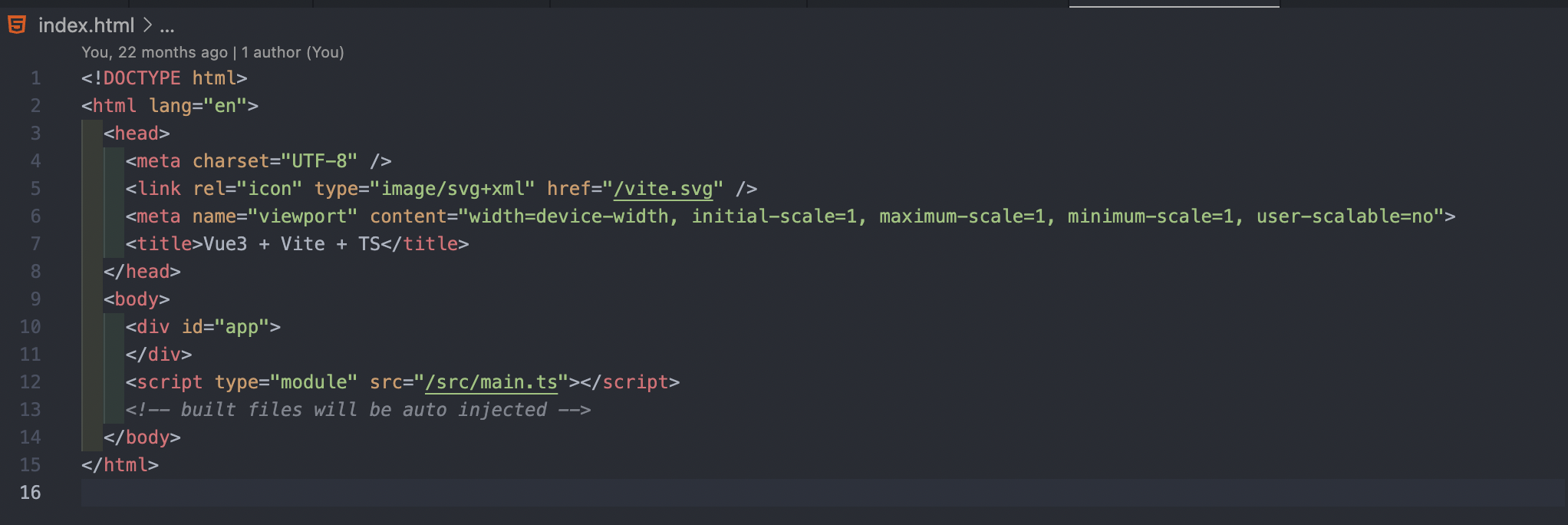This screenshot has height=525, width=1568.
Task: Open the git blame '1 author (You)' lens
Action: click(x=292, y=52)
